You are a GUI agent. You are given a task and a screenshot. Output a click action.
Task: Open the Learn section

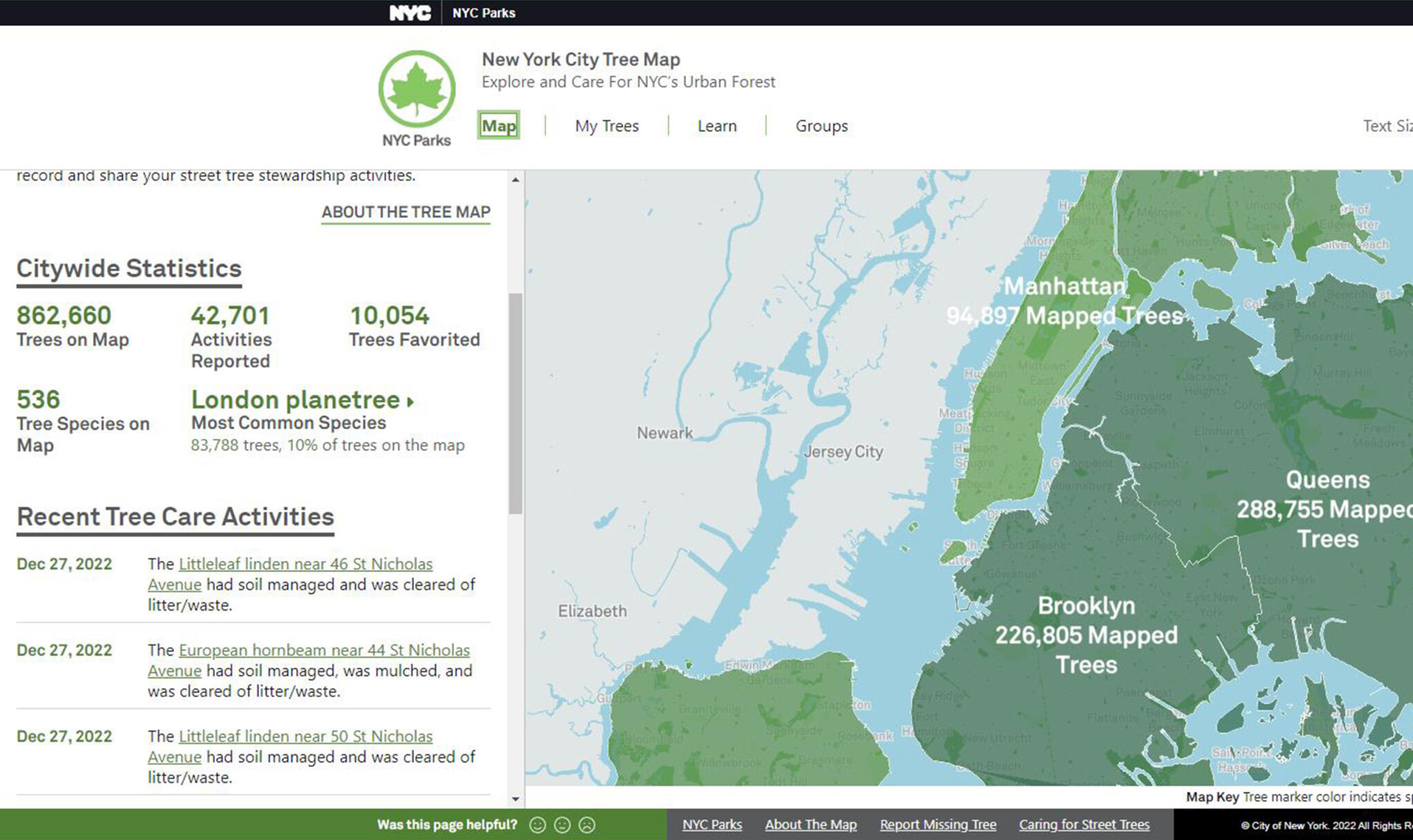pyautogui.click(x=717, y=126)
